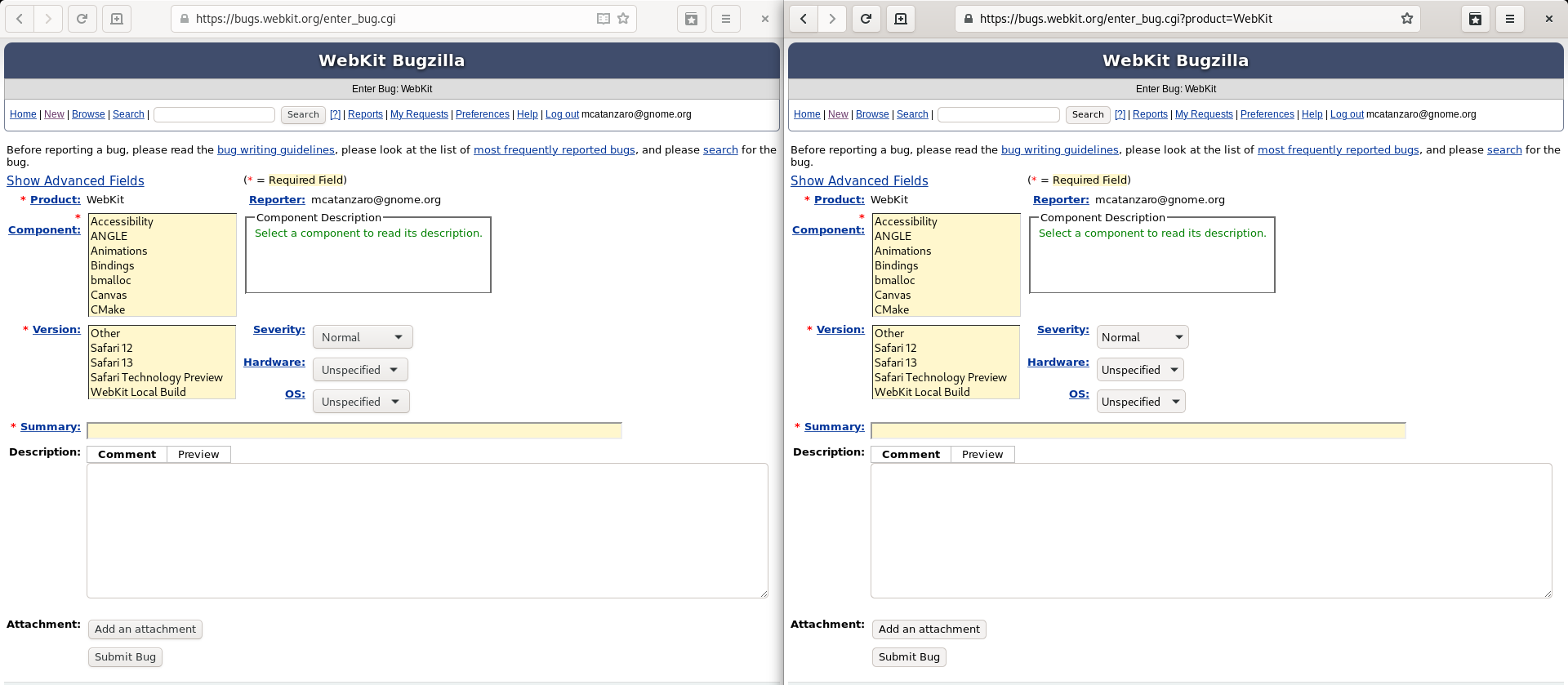Screen dimensions: 1568x685
Task: Open the Hardware dropdown in the right window
Action: [x=1140, y=370]
